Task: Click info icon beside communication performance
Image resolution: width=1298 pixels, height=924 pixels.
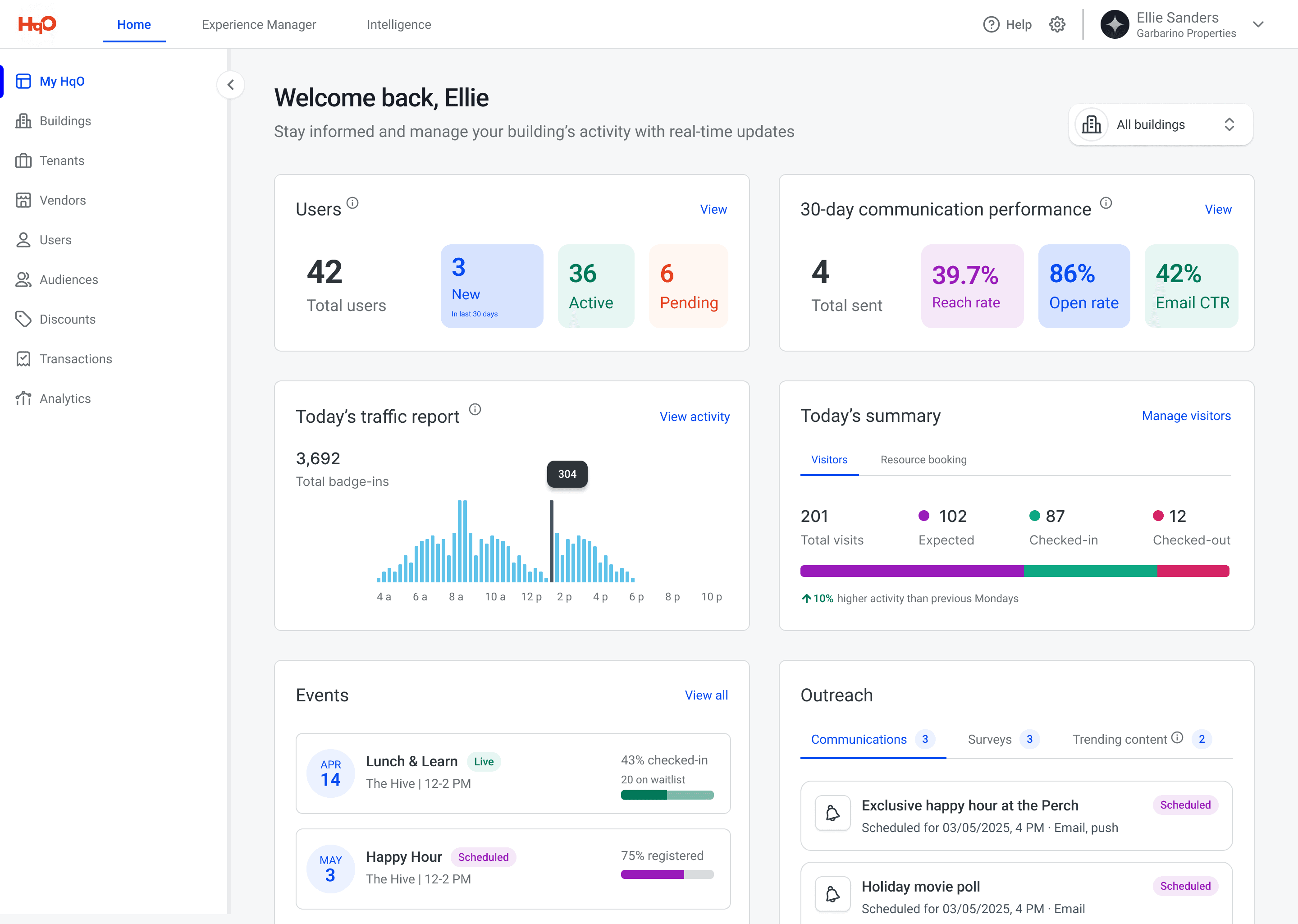Action: point(1106,203)
